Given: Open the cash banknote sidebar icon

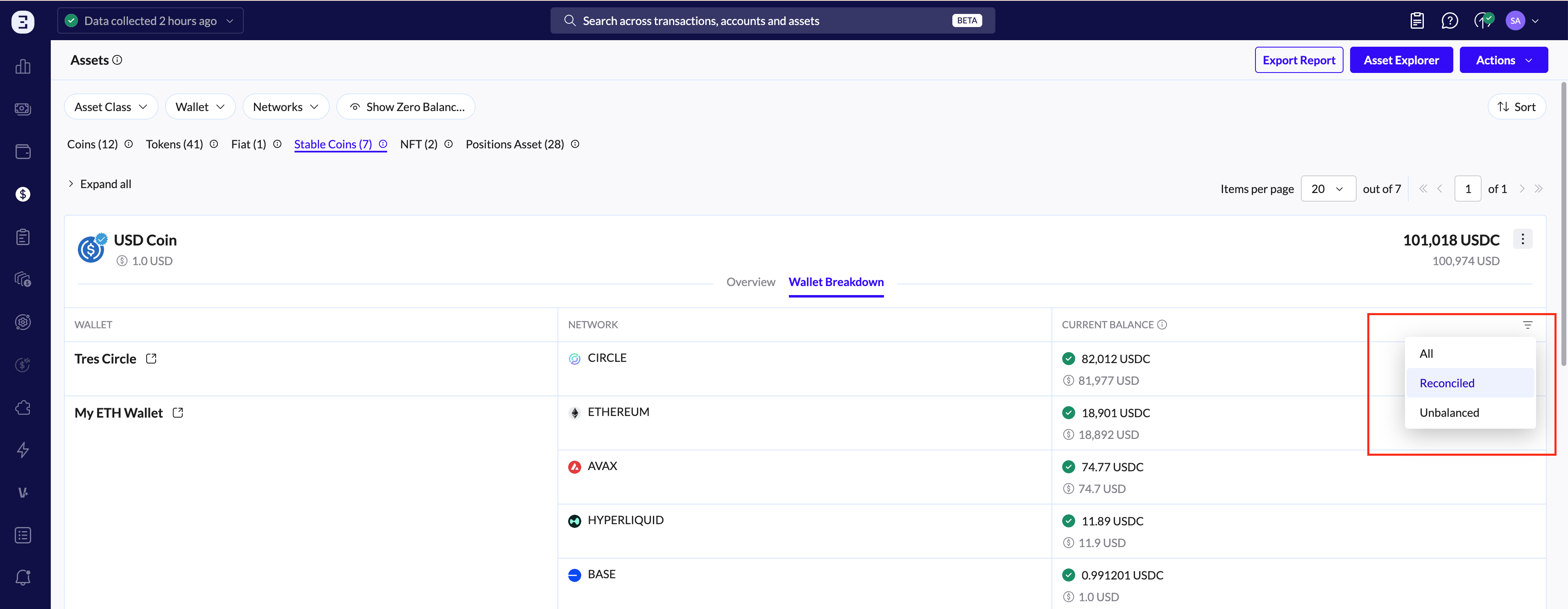Looking at the screenshot, I should [23, 109].
